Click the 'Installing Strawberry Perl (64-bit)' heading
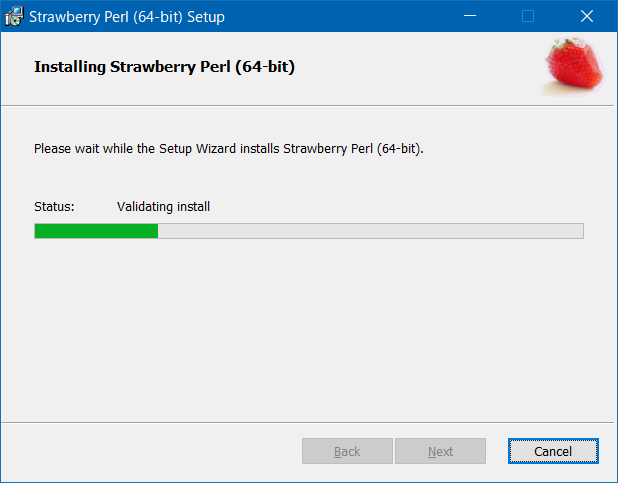The width and height of the screenshot is (618, 483). point(164,67)
